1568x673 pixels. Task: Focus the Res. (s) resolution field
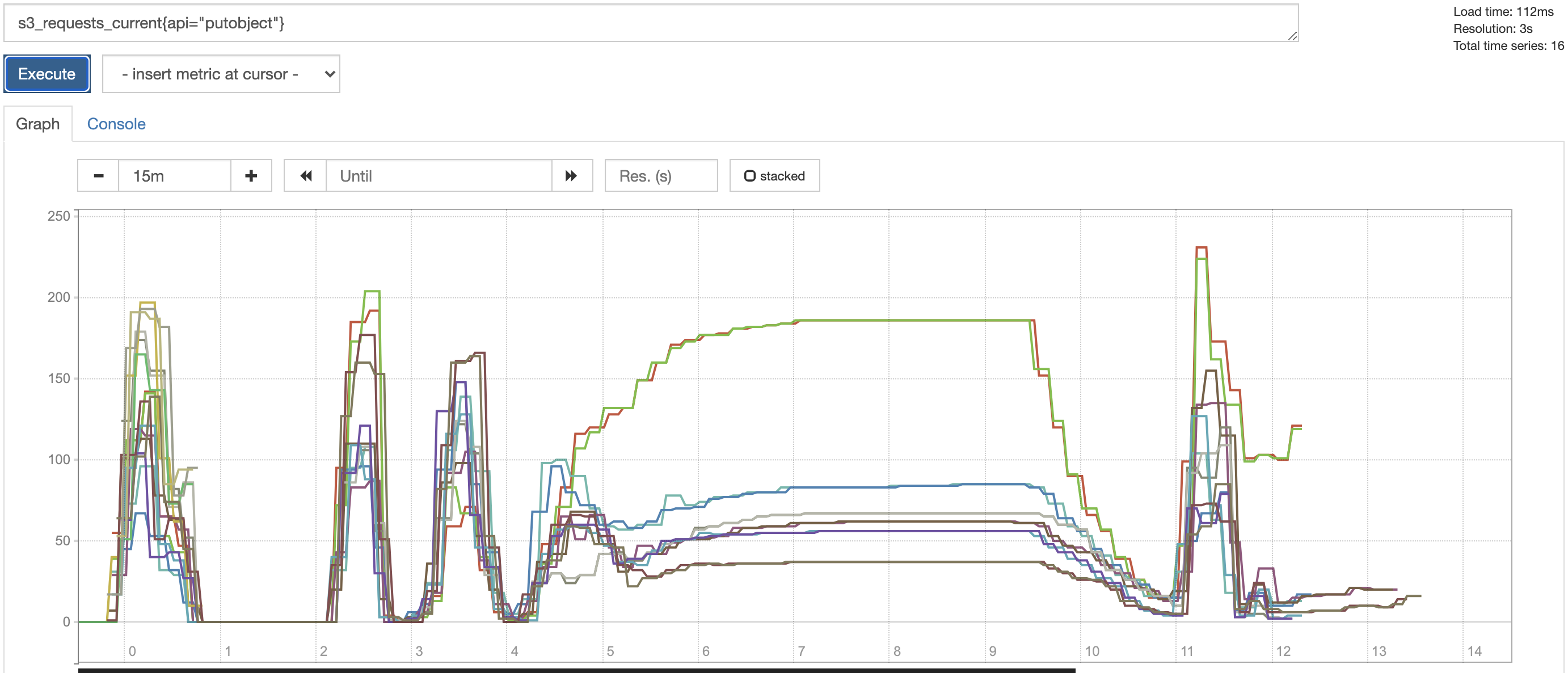660,176
